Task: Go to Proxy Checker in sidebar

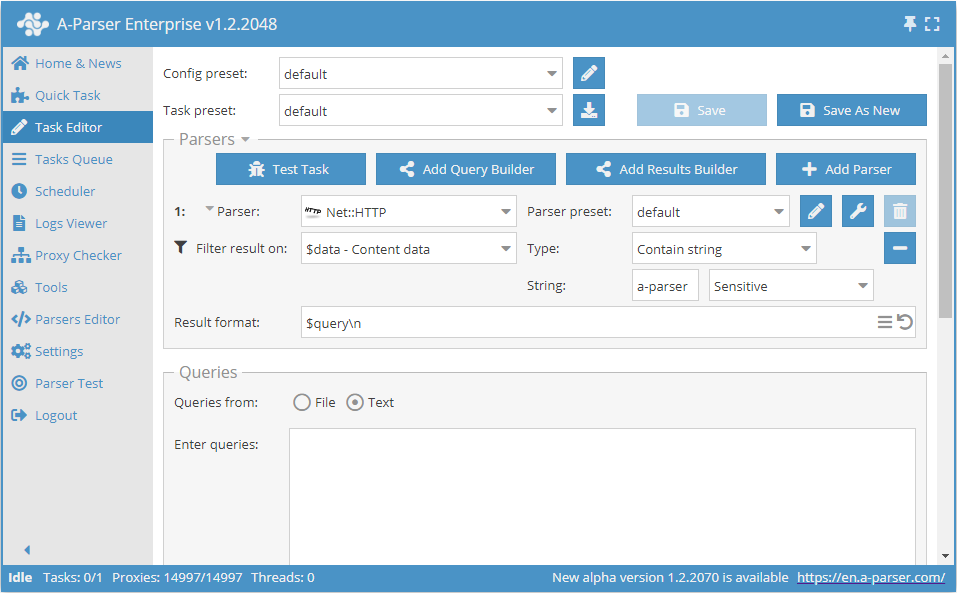Action: pos(78,255)
